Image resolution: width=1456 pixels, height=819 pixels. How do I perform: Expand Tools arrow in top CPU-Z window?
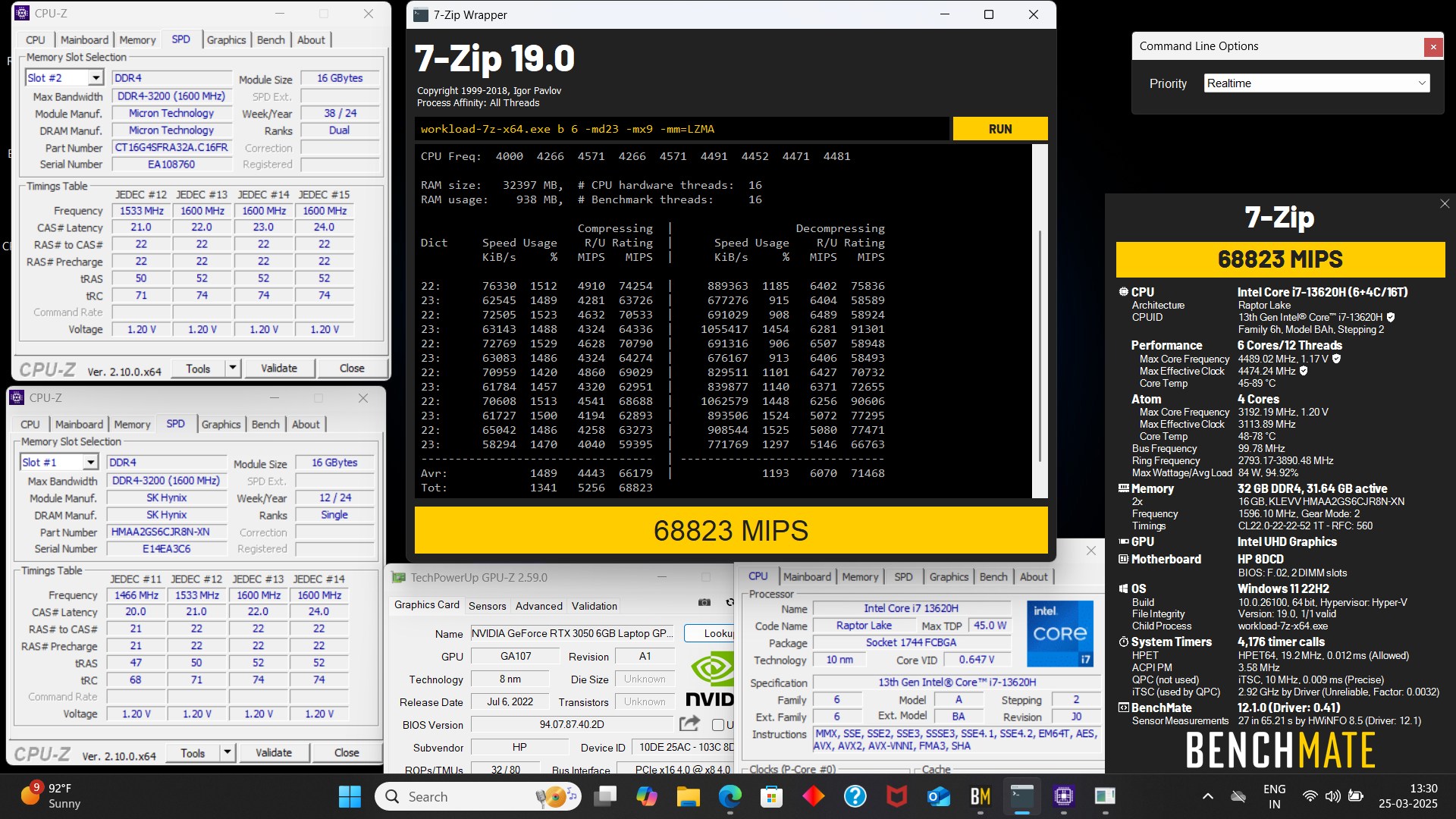tap(232, 368)
